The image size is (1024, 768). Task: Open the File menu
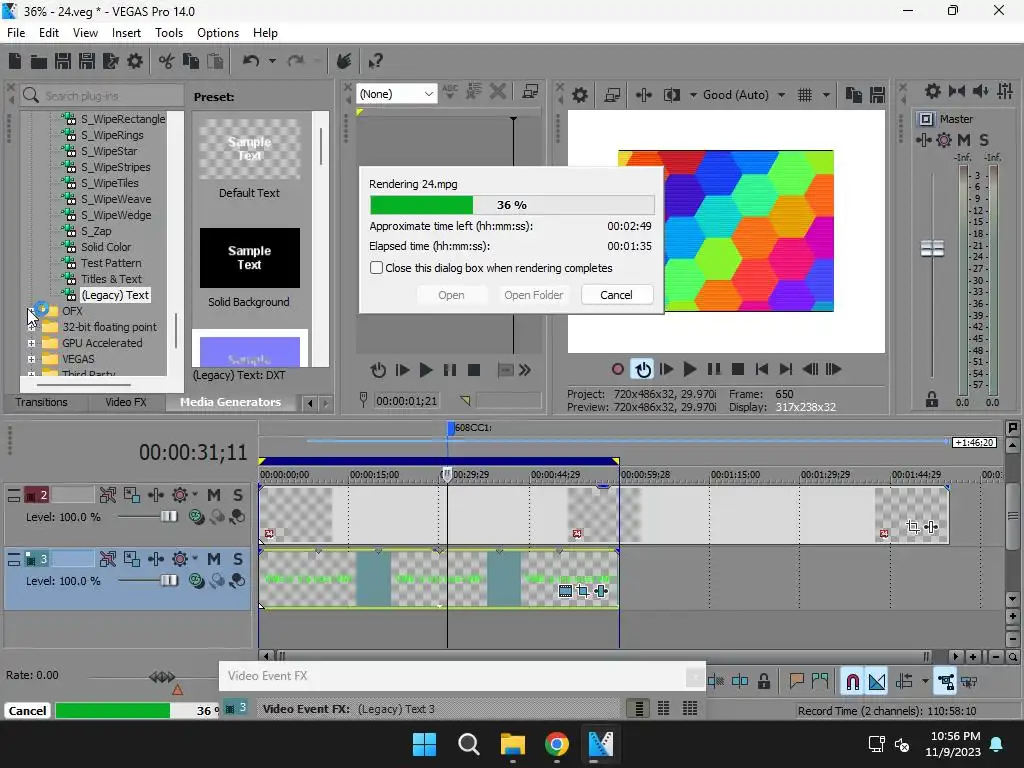tap(16, 33)
